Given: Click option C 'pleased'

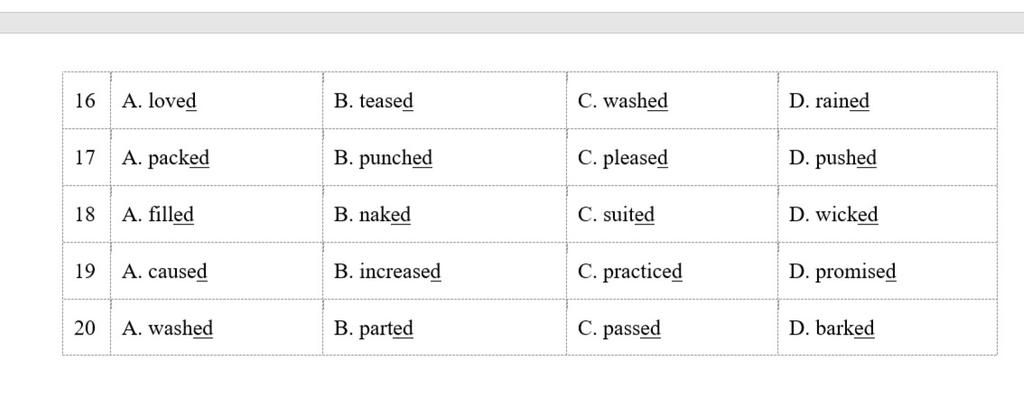Looking at the screenshot, I should coord(635,158).
